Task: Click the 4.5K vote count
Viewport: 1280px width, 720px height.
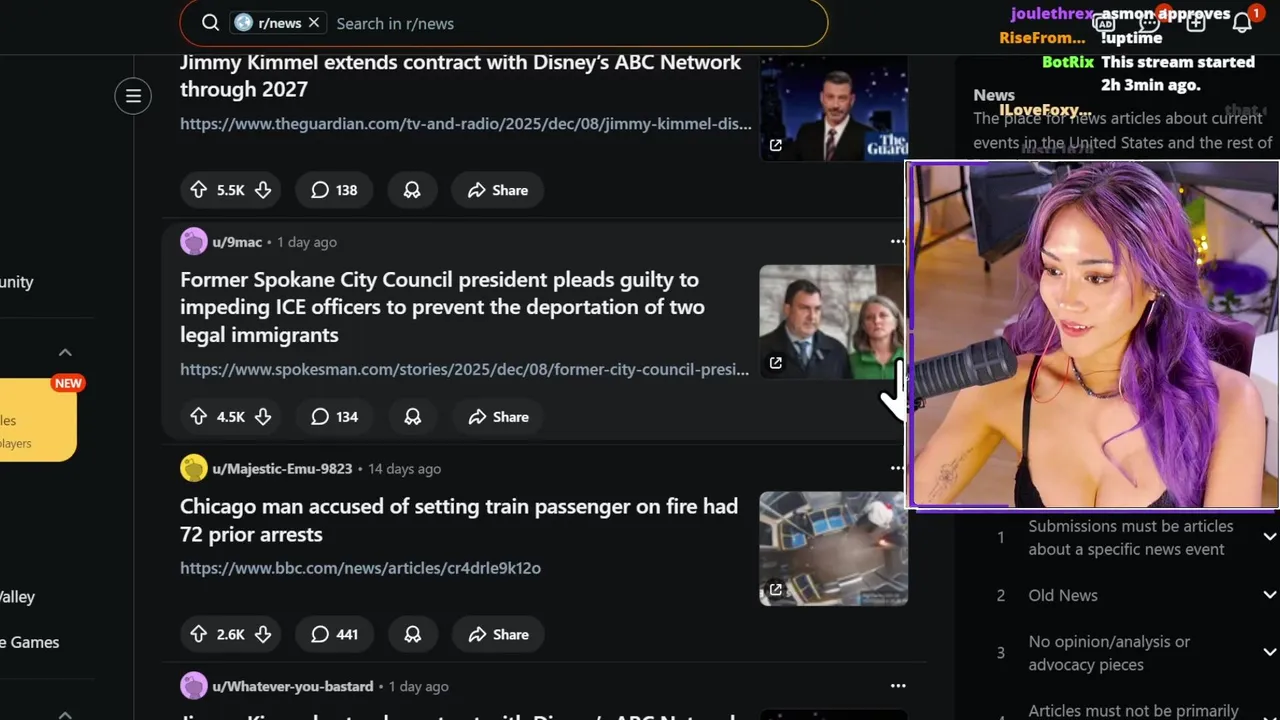Action: point(231,417)
